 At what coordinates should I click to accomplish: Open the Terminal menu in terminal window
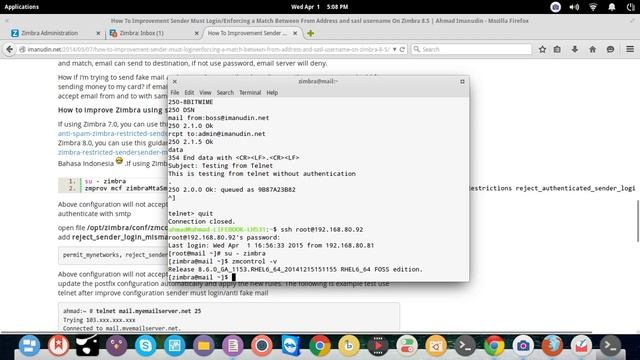point(250,93)
